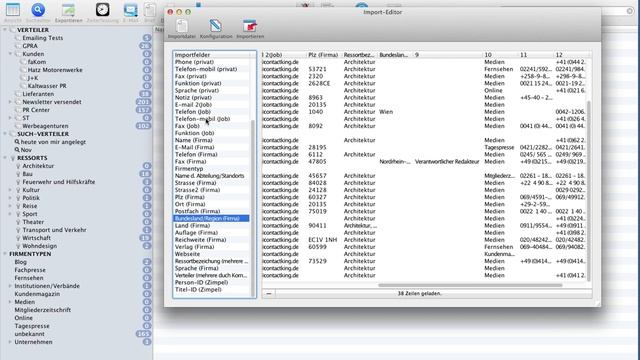Click the Importieren toolbar icon
The width and height of the screenshot is (640, 360).
pyautogui.click(x=250, y=26)
